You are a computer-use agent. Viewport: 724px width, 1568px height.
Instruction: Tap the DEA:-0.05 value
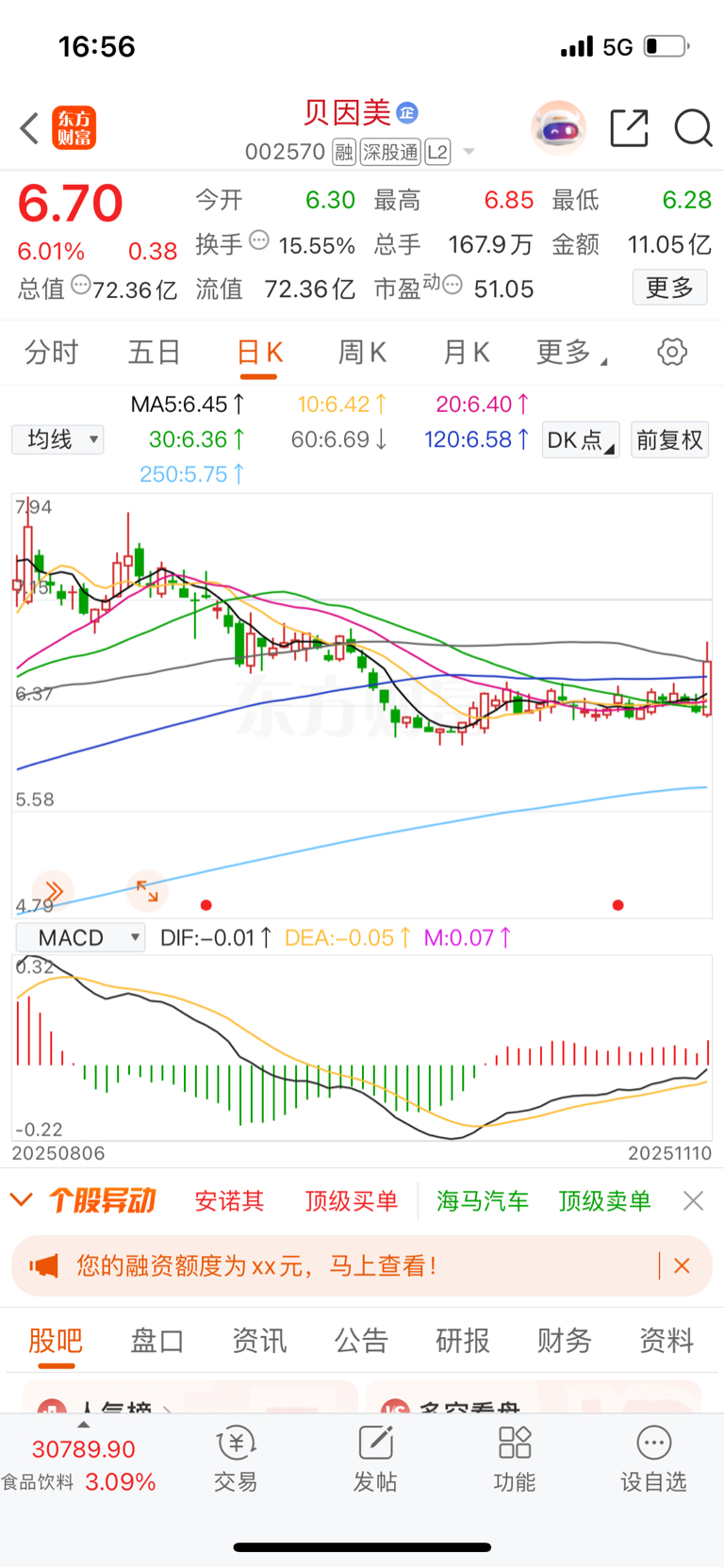[348, 938]
